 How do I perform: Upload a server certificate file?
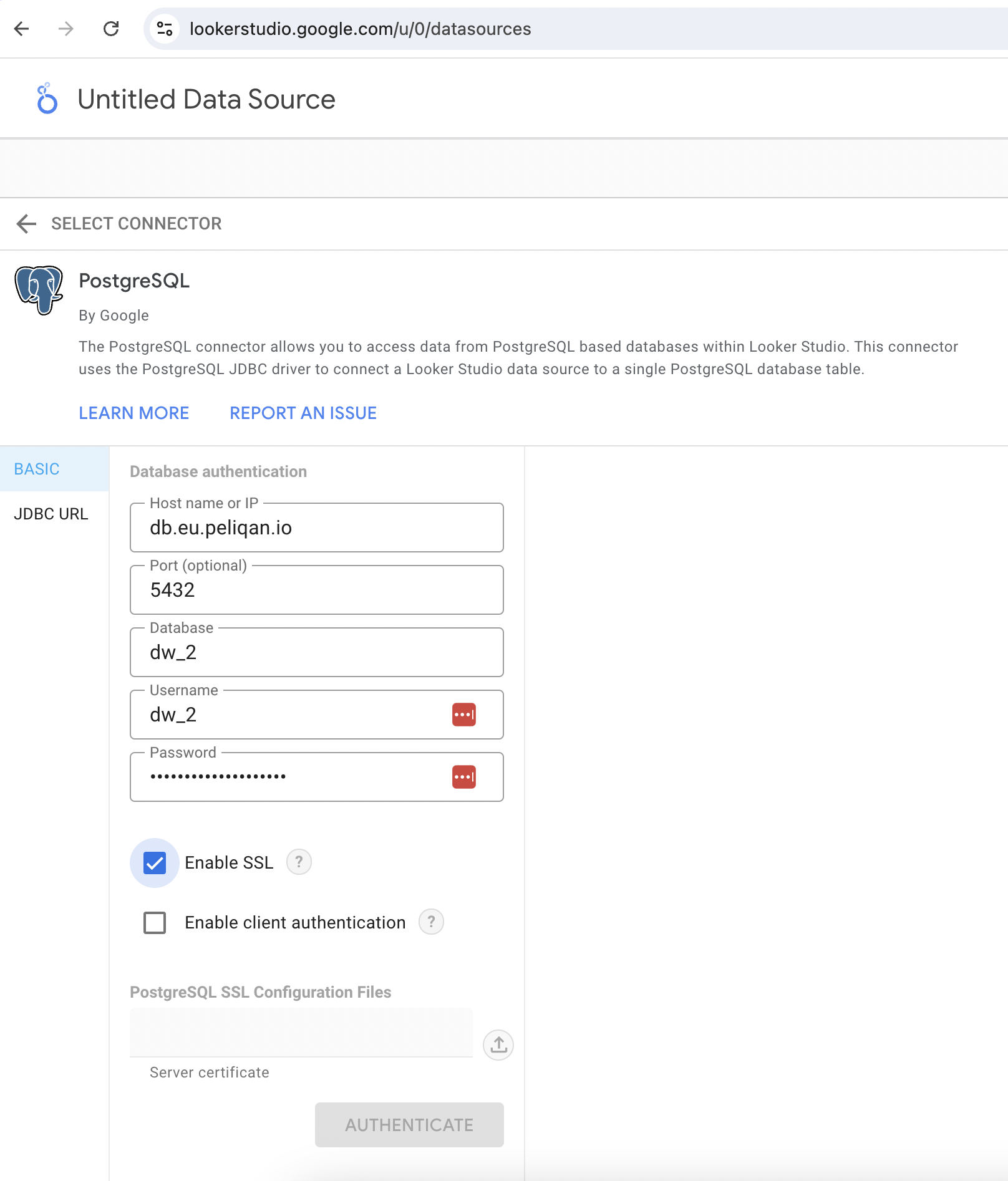click(x=498, y=1044)
